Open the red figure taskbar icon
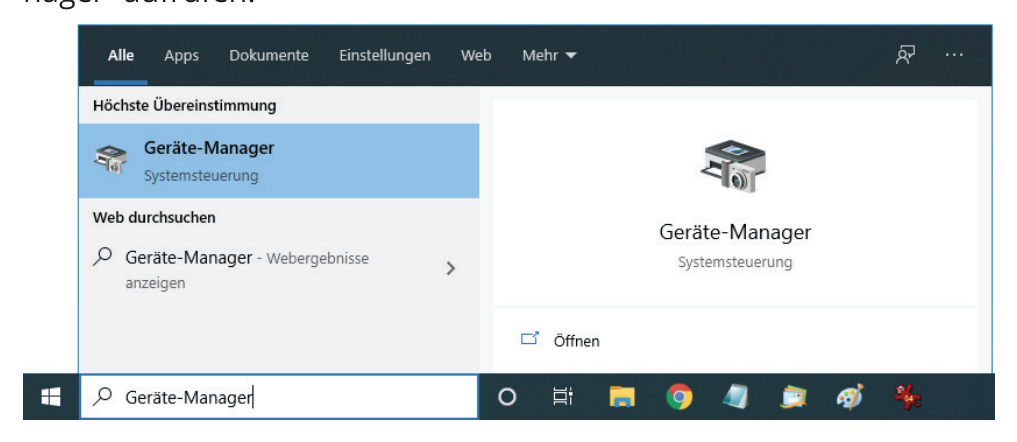The height and width of the screenshot is (442, 1017). point(907,397)
